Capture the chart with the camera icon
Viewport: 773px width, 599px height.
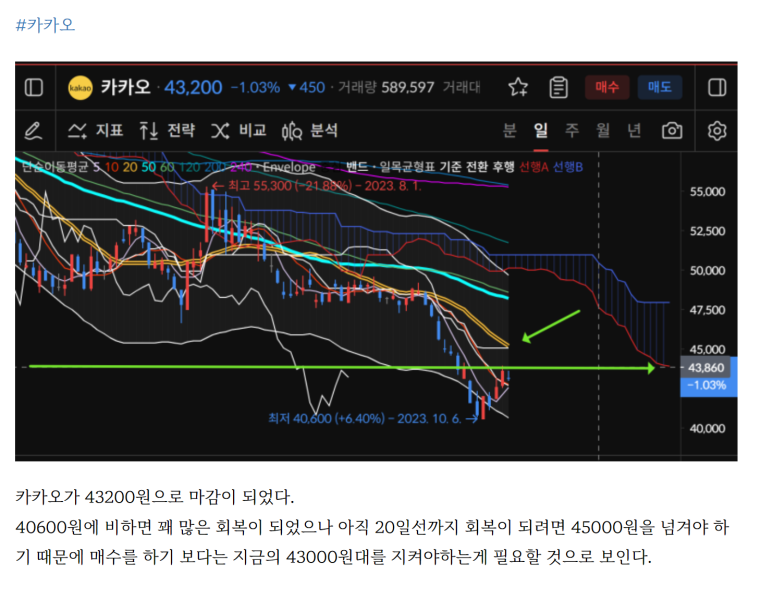672,131
